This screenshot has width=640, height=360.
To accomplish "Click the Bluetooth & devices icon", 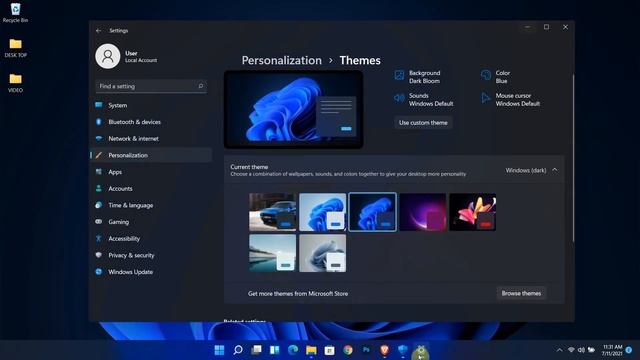I will coord(98,122).
